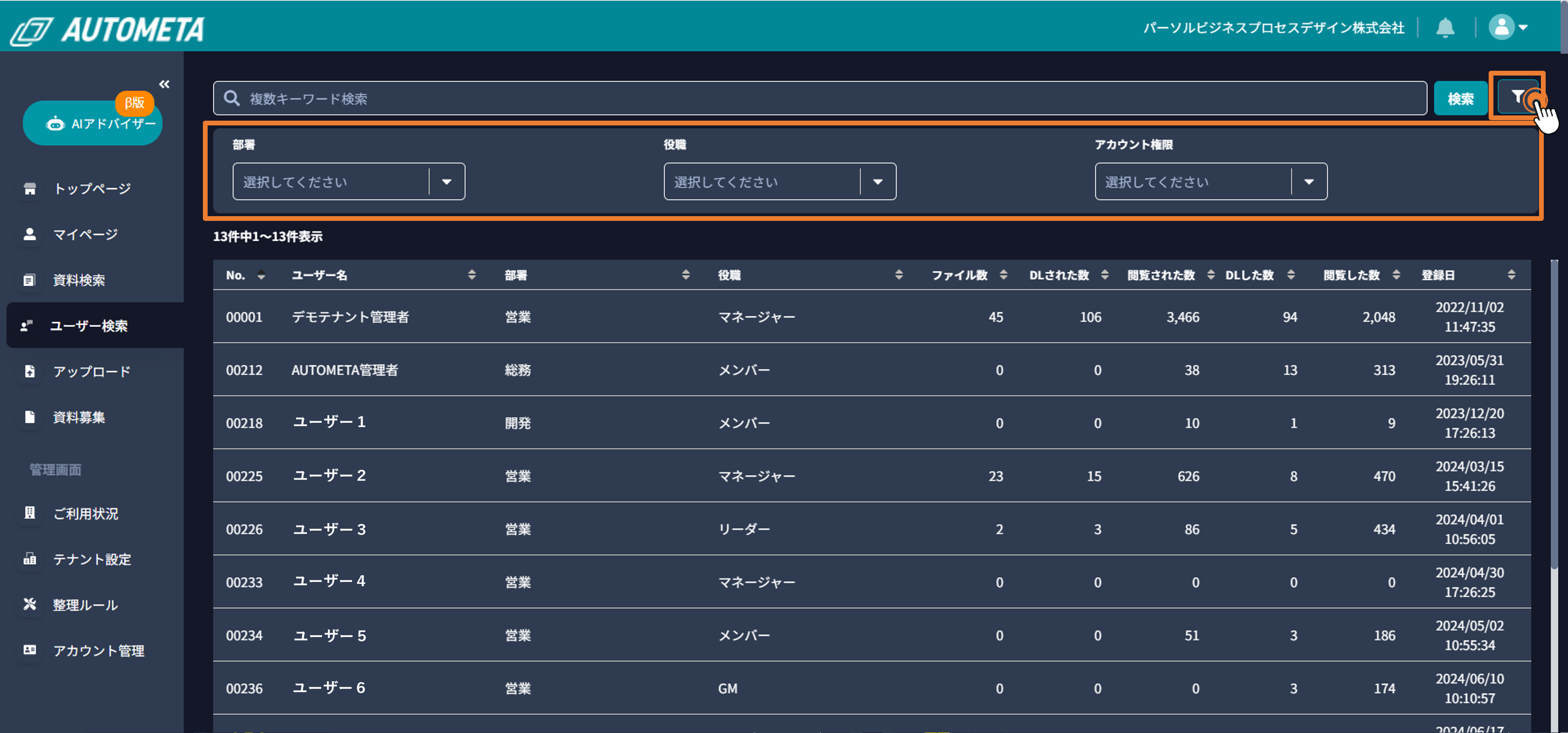Image resolution: width=1568 pixels, height=733 pixels.
Task: Click the AUTOMETA logo
Action: 108,29
